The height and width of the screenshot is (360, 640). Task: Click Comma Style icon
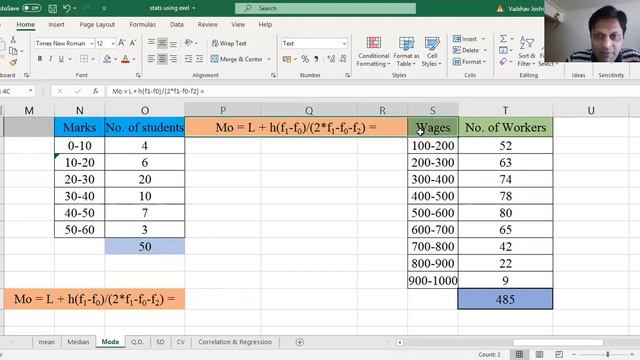point(316,60)
